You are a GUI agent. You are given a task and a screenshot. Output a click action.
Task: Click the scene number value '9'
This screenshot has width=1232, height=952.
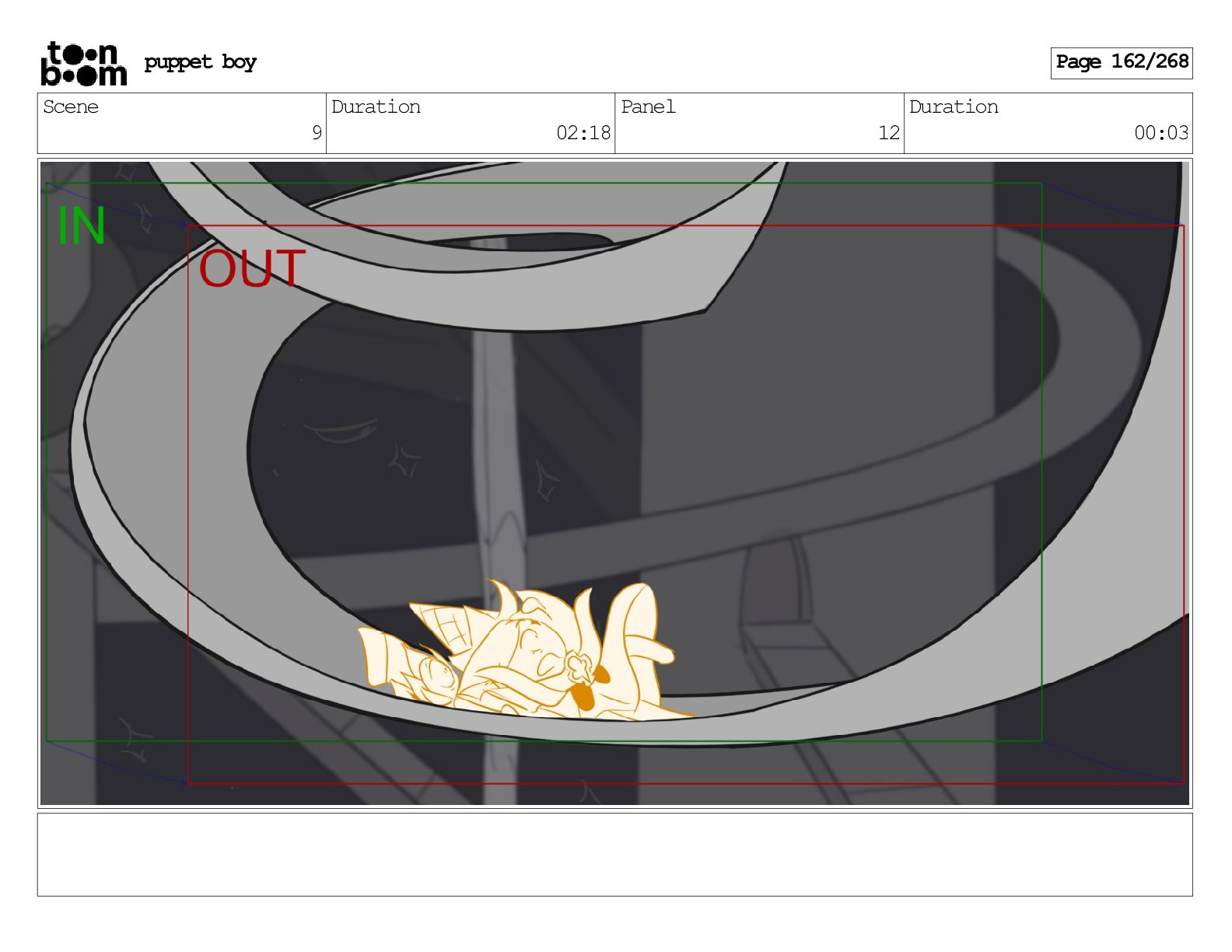(x=317, y=133)
